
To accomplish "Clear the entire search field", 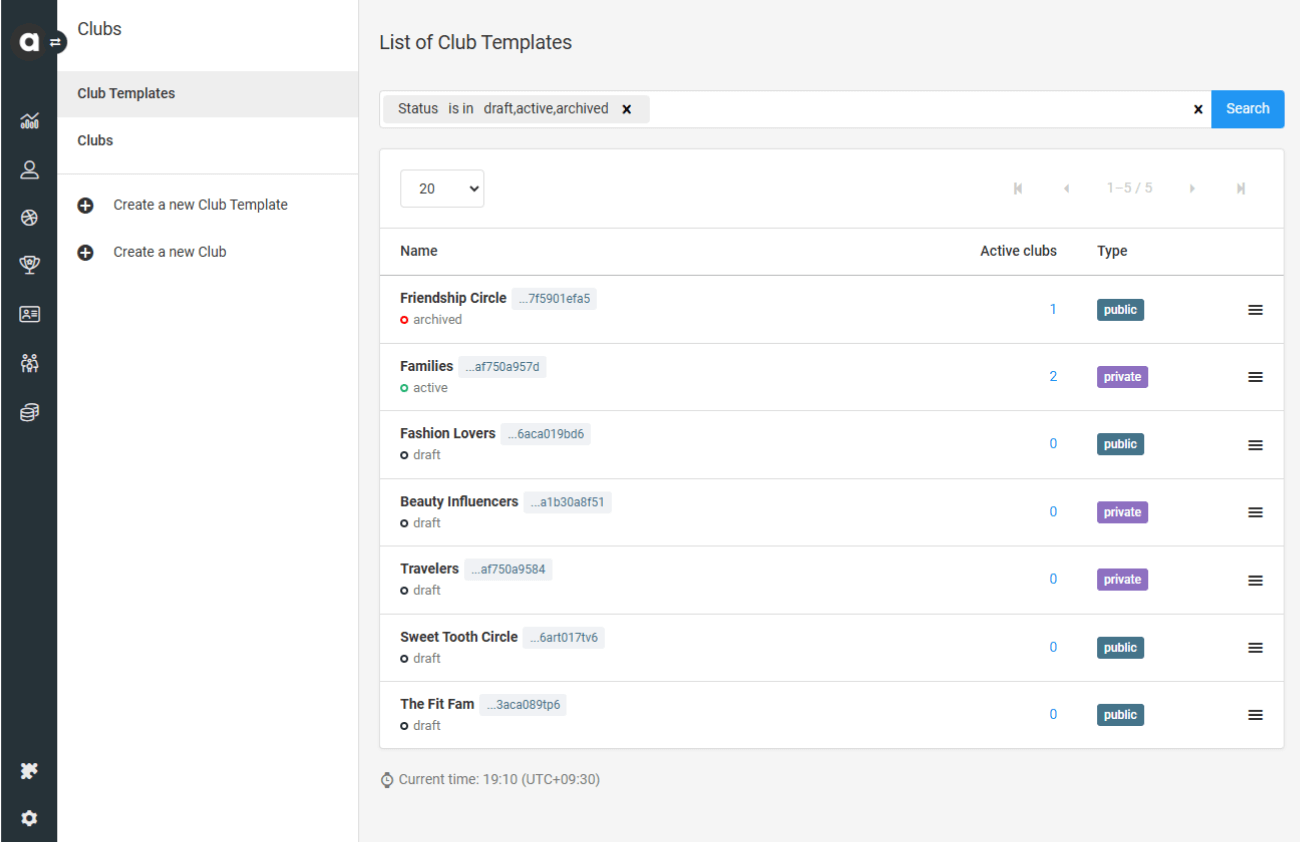I will (x=1197, y=109).
